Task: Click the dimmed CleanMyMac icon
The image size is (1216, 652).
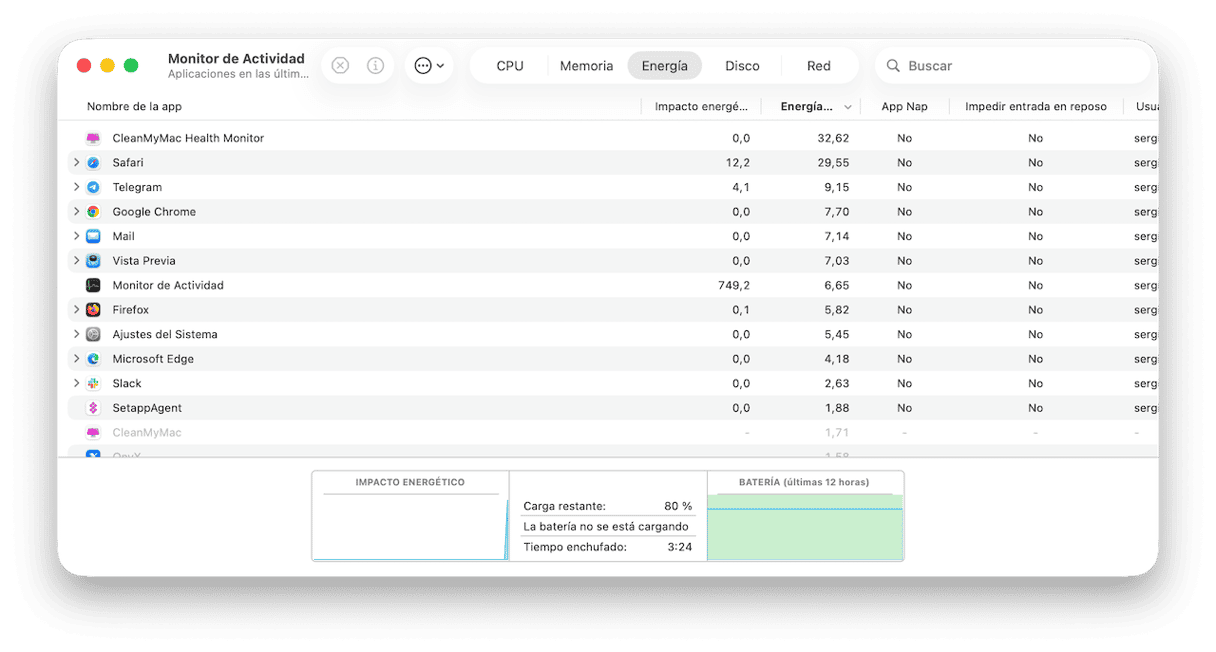Action: click(x=93, y=432)
